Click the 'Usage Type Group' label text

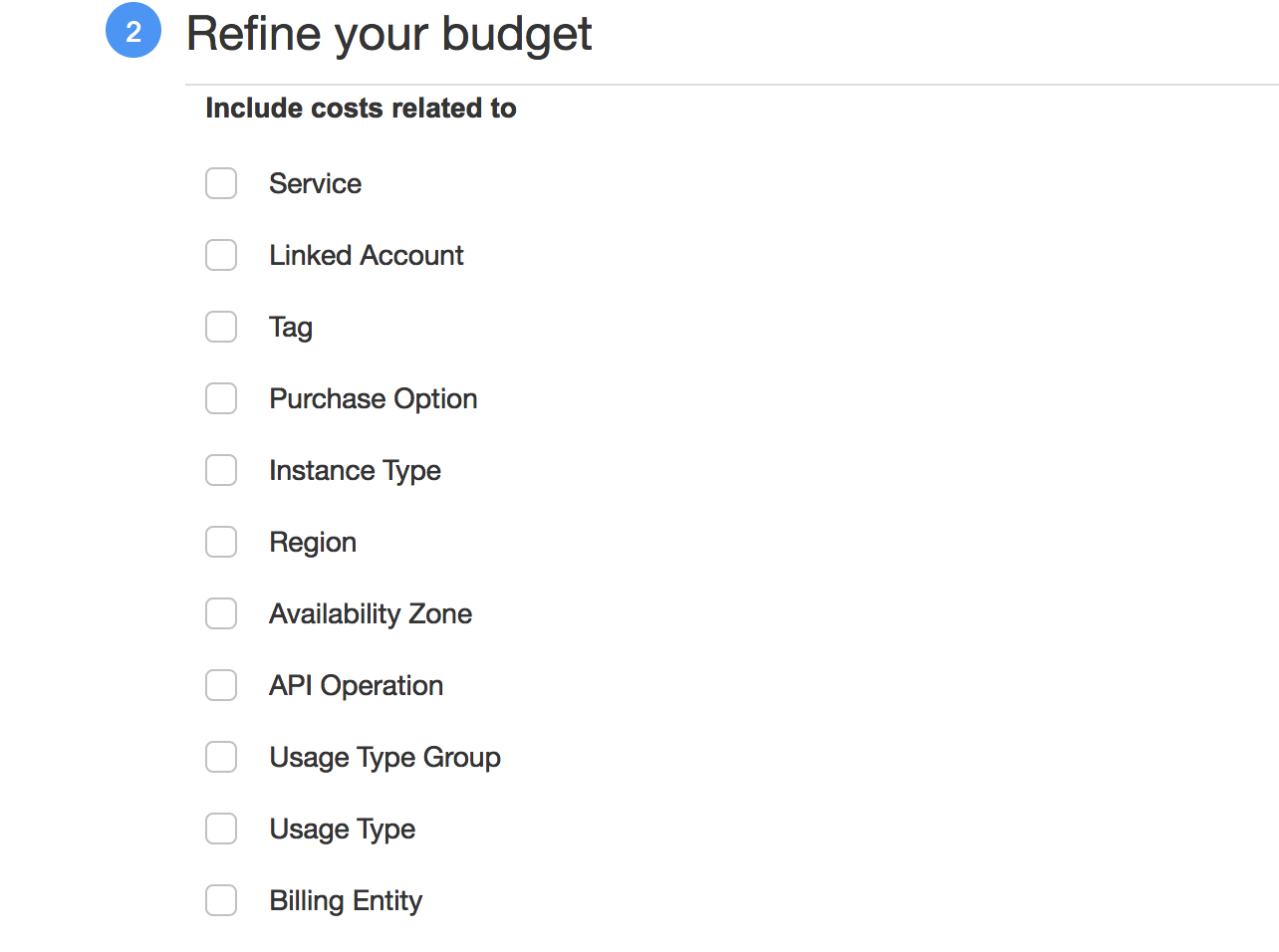tap(384, 757)
